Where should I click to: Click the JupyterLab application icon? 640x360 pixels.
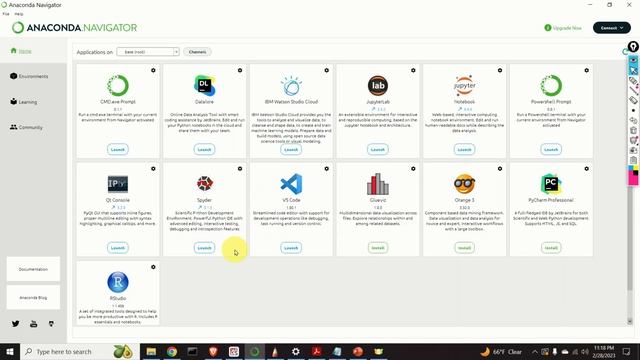click(378, 86)
